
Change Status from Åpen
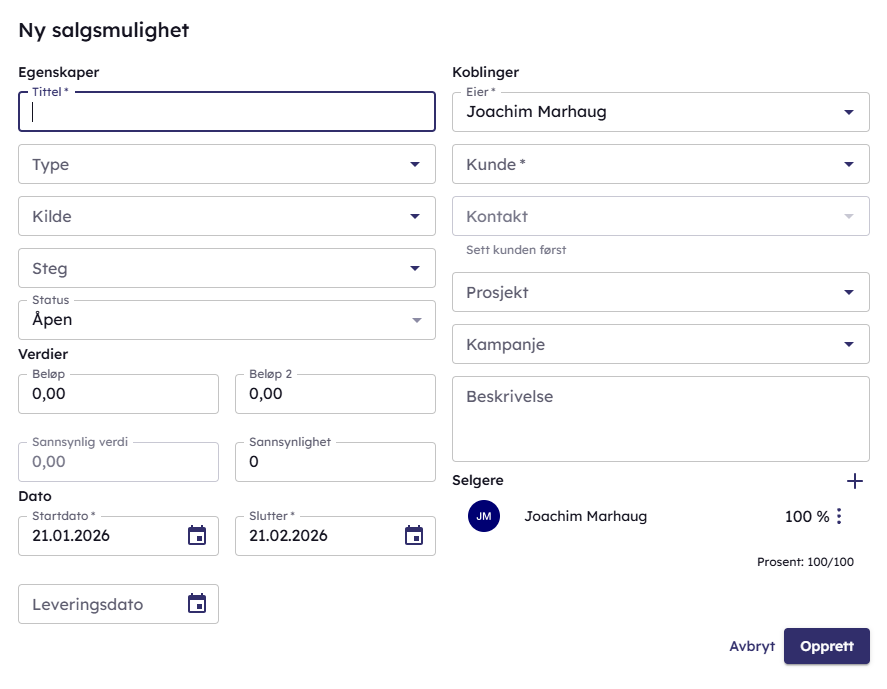[x=227, y=321]
